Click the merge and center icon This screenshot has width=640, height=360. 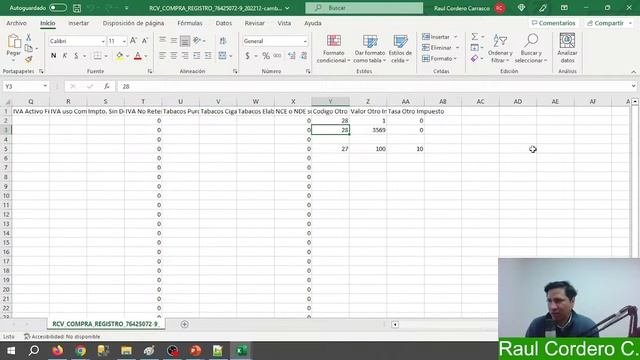[222, 56]
